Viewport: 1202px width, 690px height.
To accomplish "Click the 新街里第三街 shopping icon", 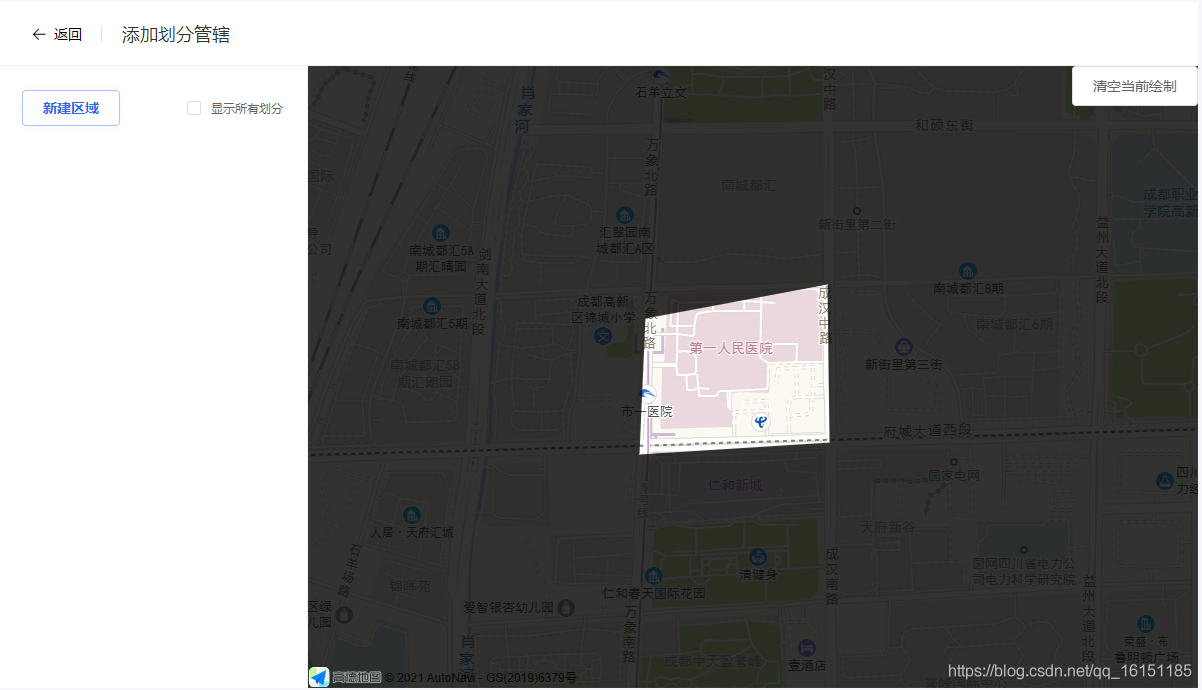I will pyautogui.click(x=904, y=347).
